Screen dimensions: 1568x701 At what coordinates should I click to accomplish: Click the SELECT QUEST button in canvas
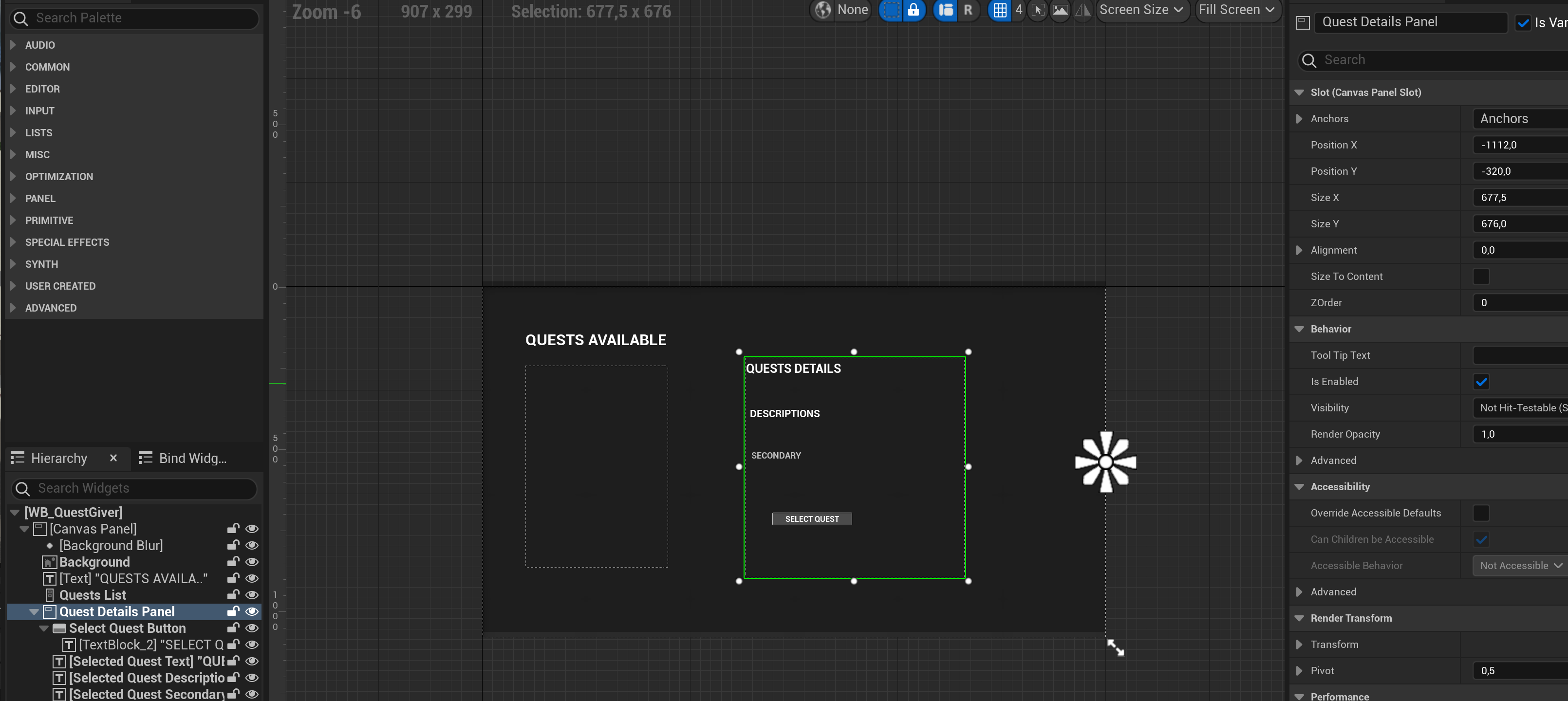point(811,519)
